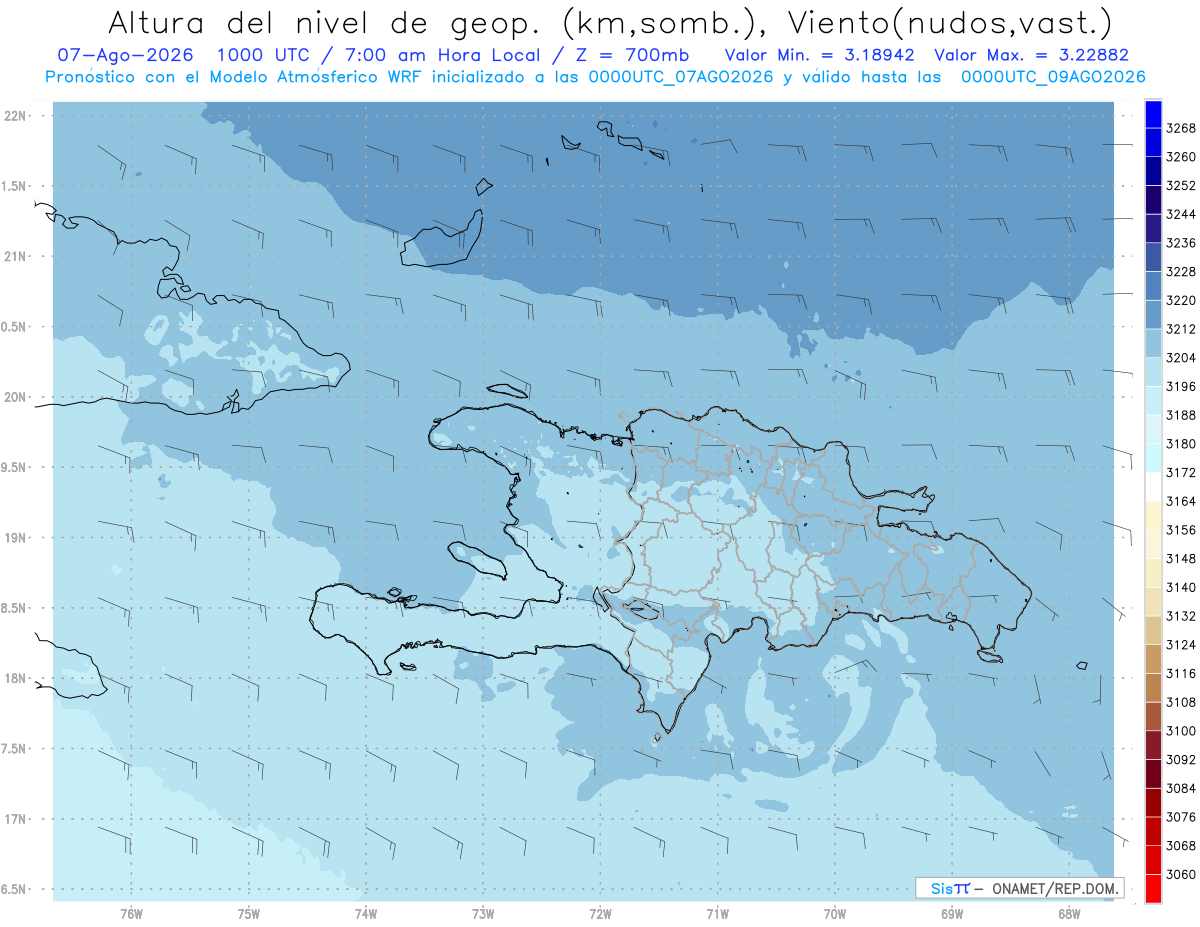Pick the colorbar swatch between 3196 and 3188
The width and height of the screenshot is (1200, 927).
1153,400
